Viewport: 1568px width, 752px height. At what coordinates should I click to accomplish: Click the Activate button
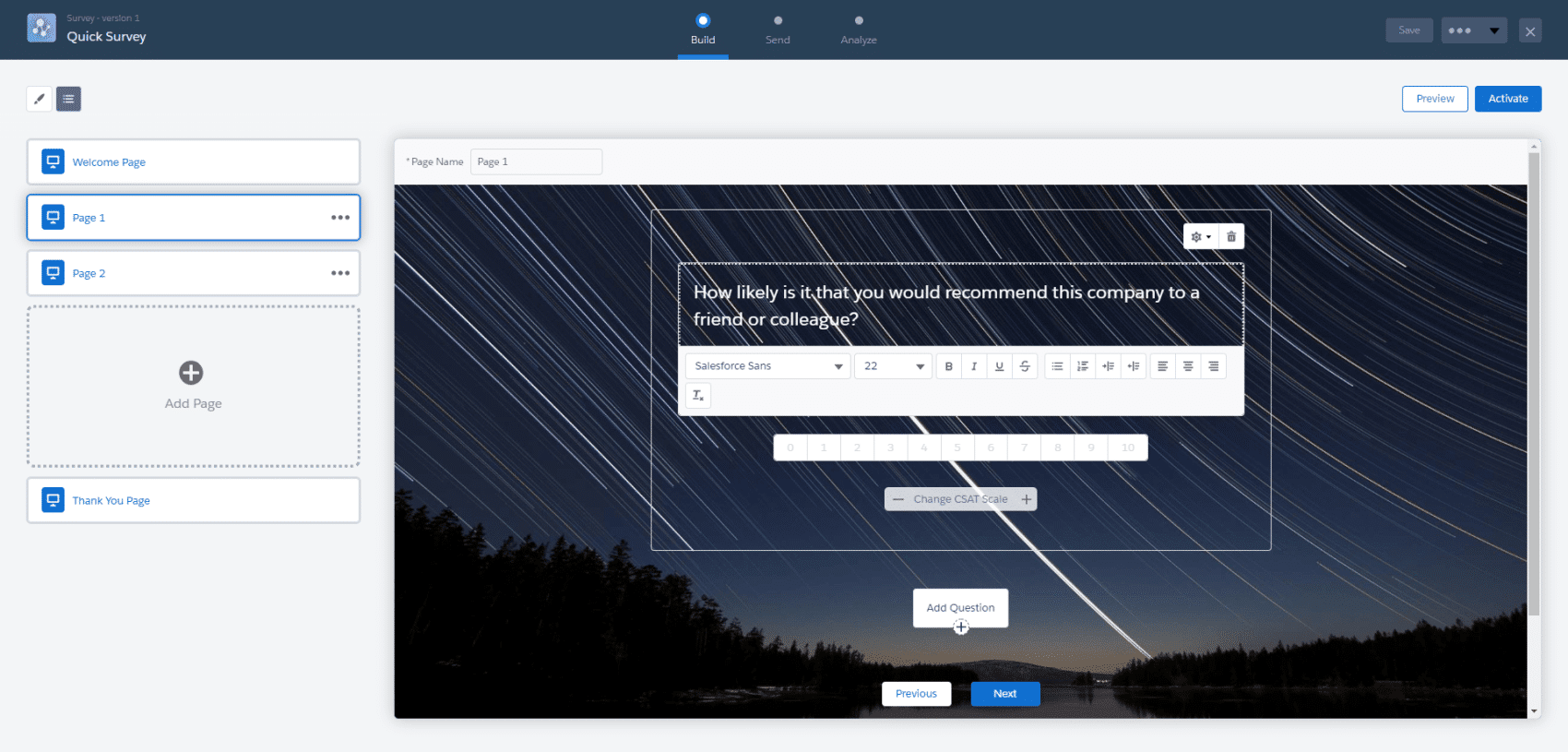[1508, 99]
